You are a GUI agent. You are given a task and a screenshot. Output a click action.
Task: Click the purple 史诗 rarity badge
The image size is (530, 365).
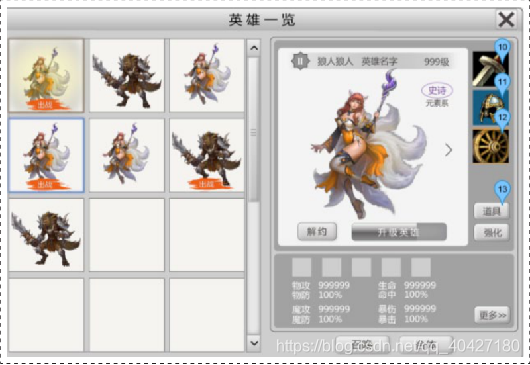click(437, 90)
